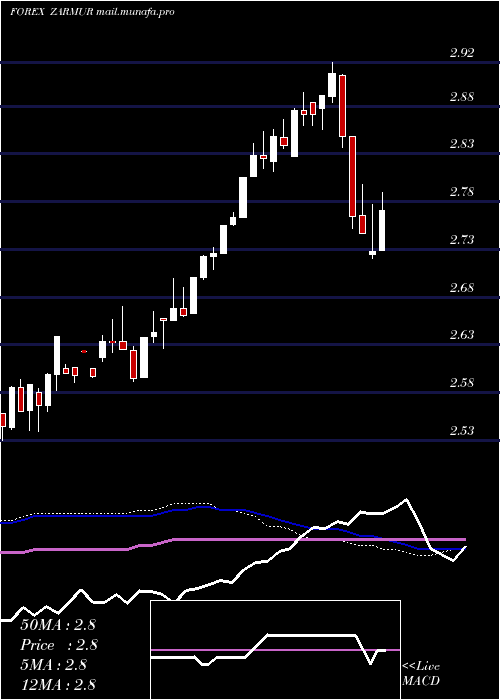Click the FOREX ZARMUR mail.munafa.pro title text
500x700 pixels.
point(92,12)
